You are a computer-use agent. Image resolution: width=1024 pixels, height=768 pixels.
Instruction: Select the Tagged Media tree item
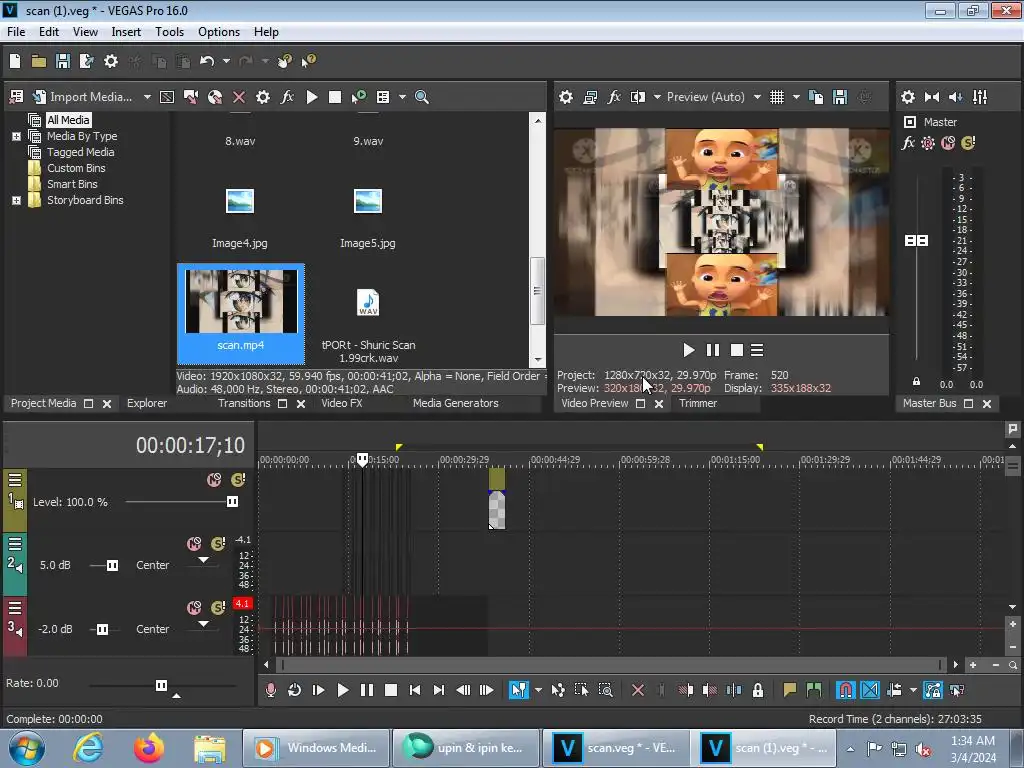click(x=80, y=152)
